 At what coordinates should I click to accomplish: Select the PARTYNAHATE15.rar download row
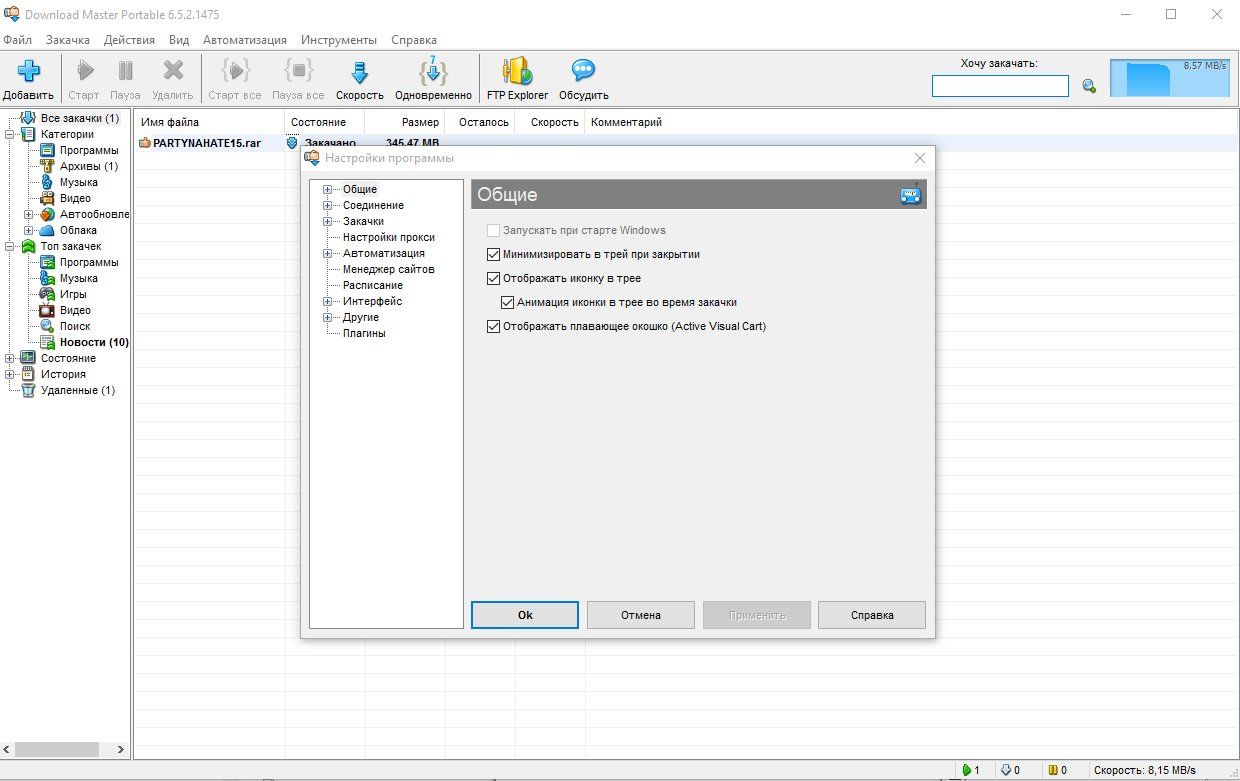tap(686, 143)
